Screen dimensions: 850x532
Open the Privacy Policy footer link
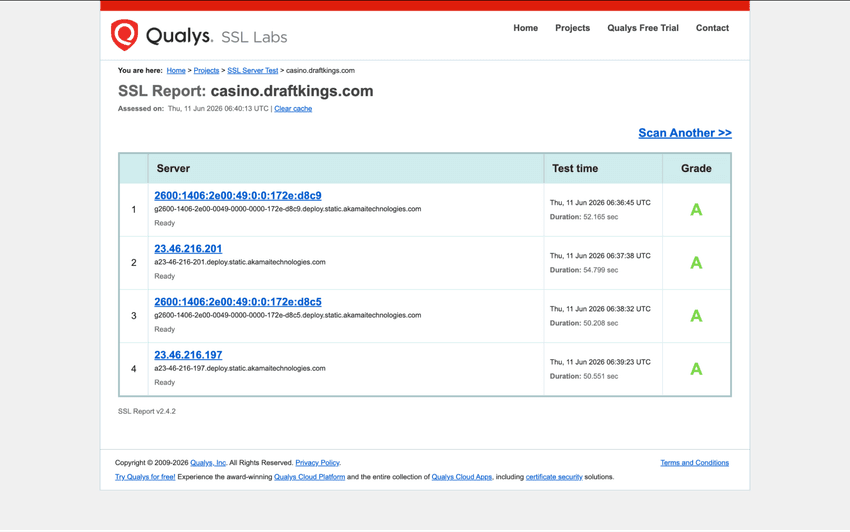click(x=317, y=463)
